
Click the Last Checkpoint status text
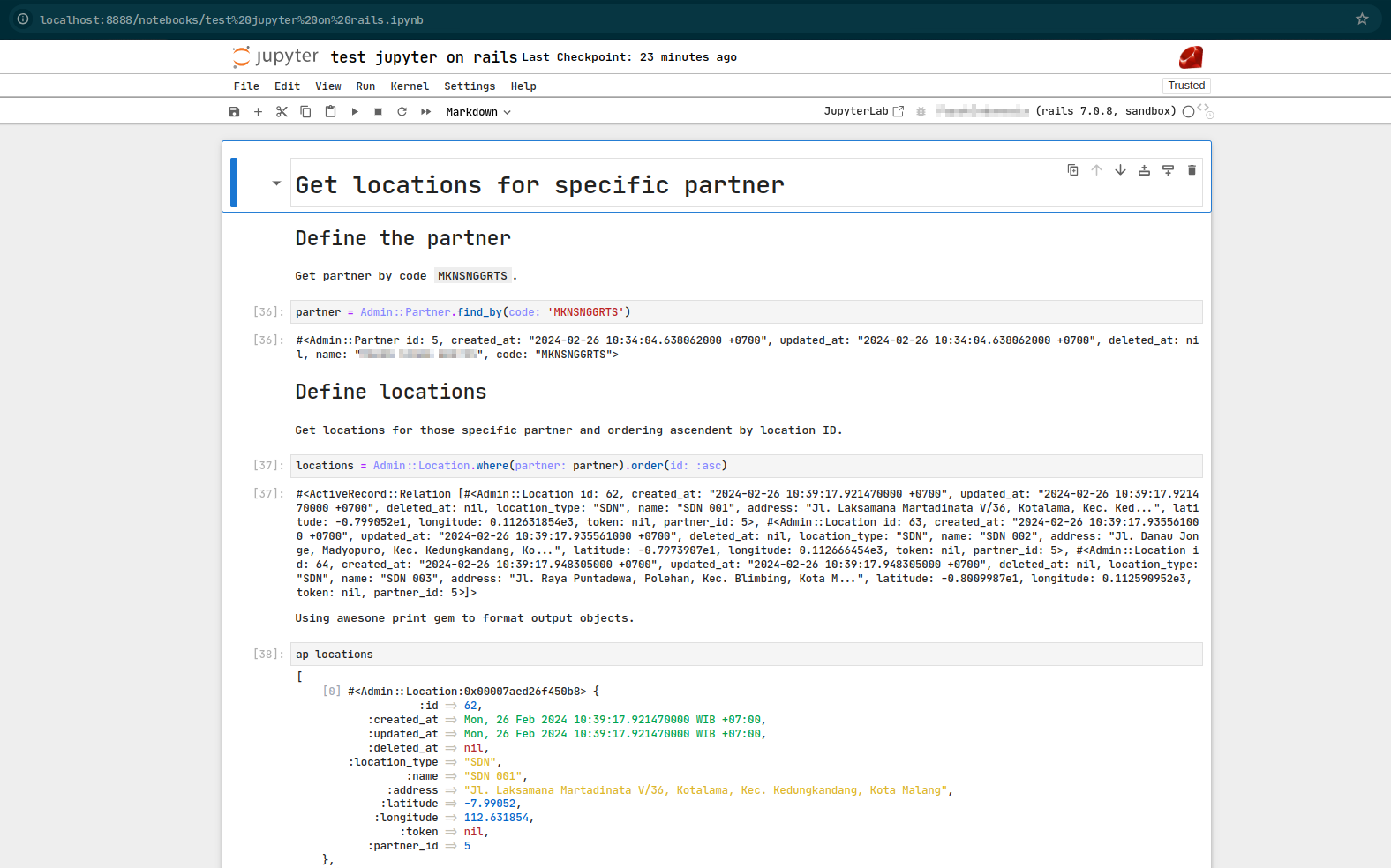(629, 57)
